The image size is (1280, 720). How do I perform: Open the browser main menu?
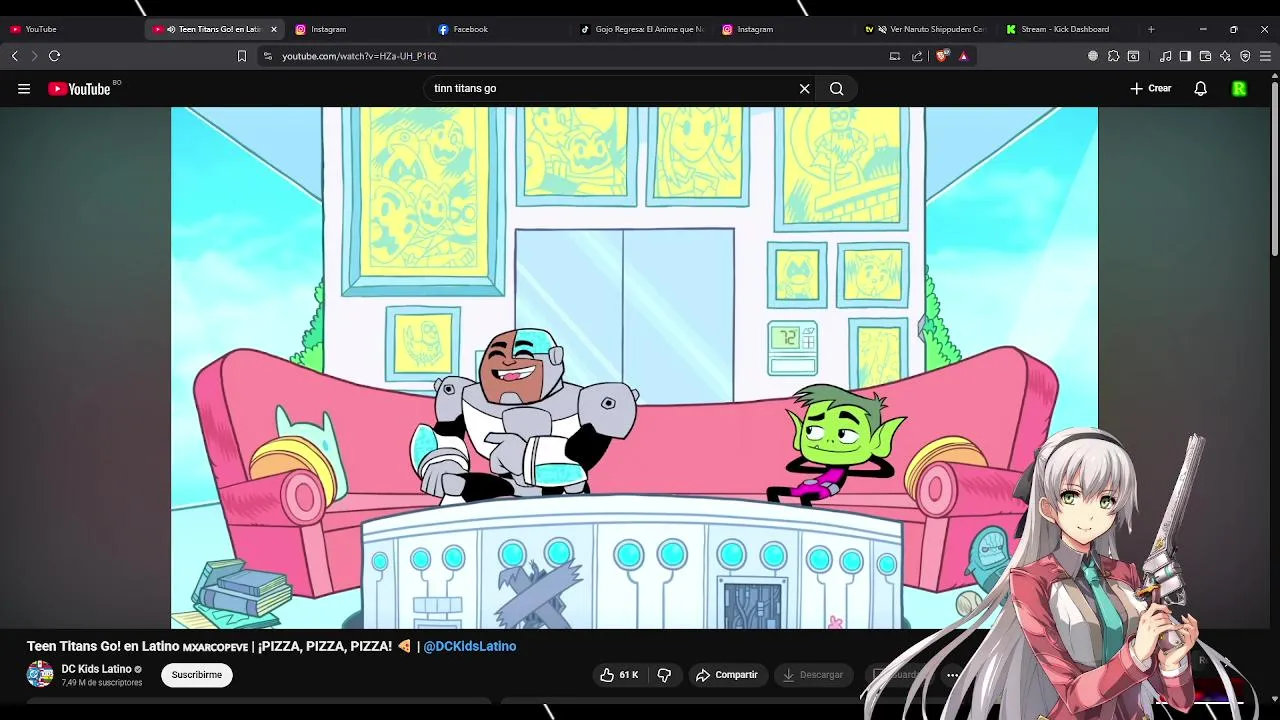point(1265,56)
